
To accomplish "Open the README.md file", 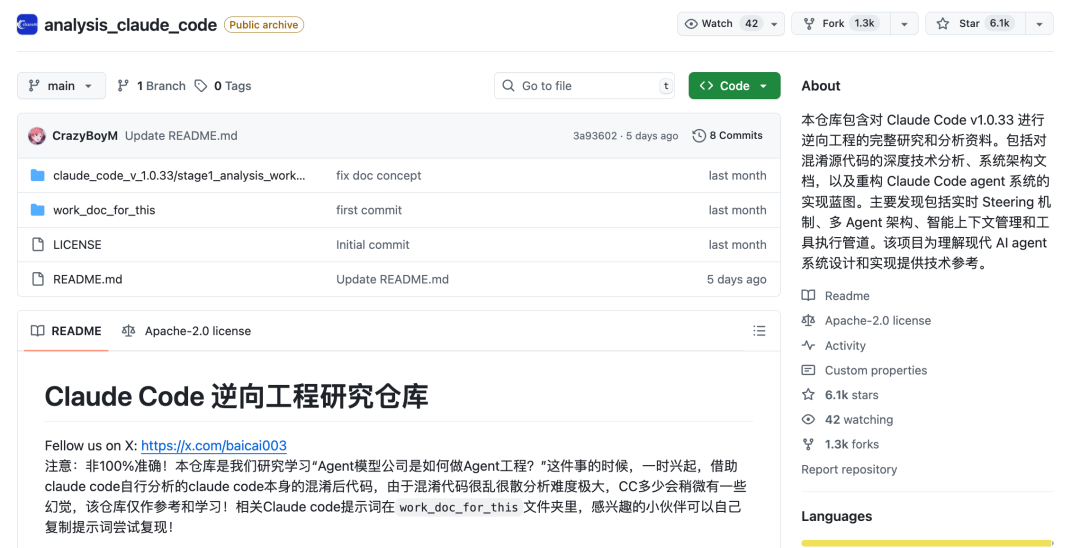I will pos(87,279).
